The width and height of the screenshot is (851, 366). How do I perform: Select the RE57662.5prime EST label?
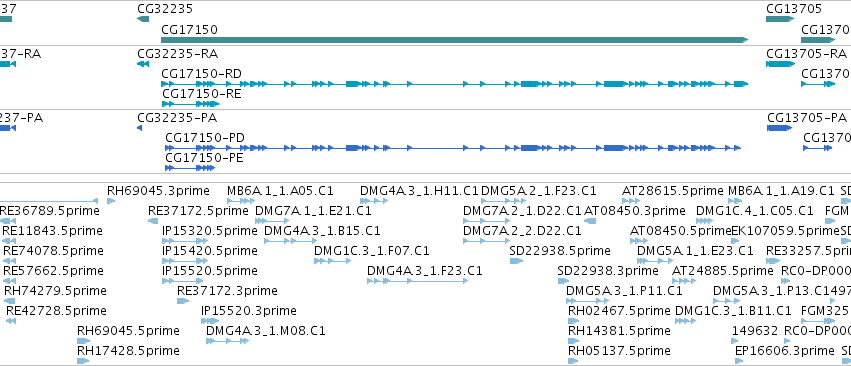point(53,270)
